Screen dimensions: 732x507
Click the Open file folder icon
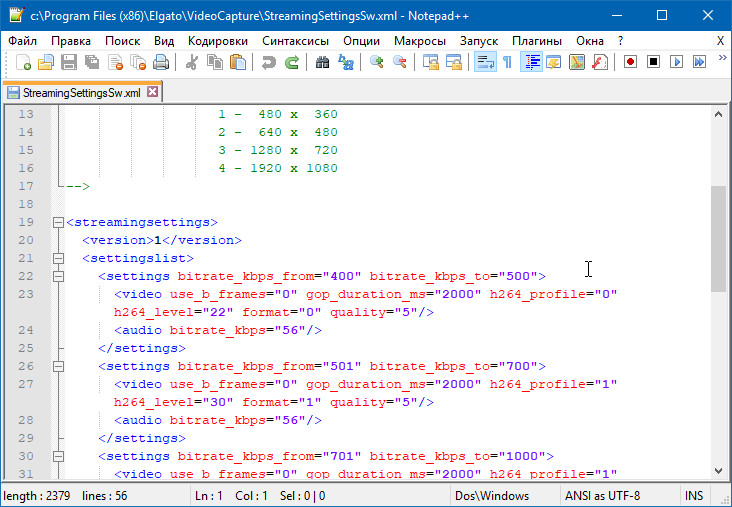pyautogui.click(x=46, y=63)
